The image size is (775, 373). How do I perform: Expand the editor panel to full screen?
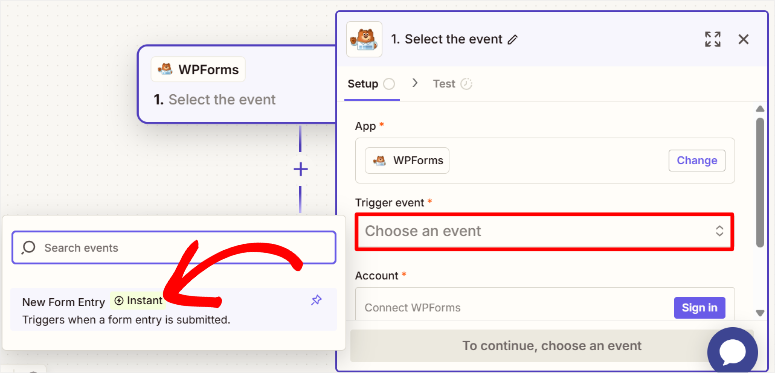(x=712, y=39)
